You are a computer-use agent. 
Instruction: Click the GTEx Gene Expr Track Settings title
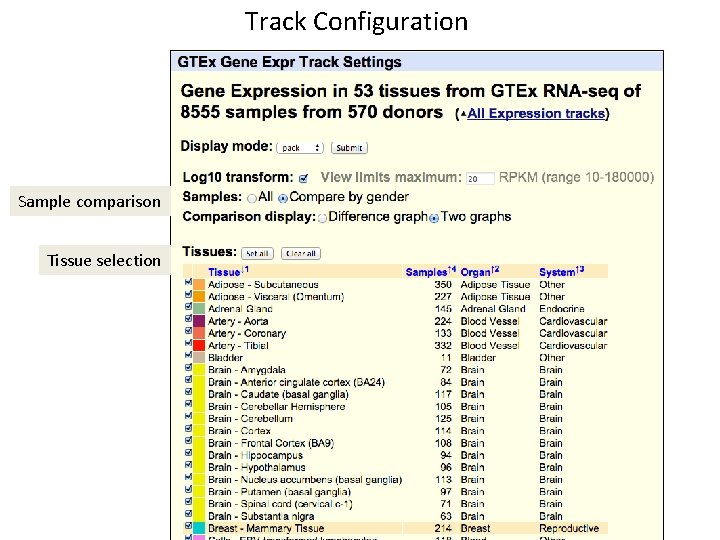(x=289, y=62)
